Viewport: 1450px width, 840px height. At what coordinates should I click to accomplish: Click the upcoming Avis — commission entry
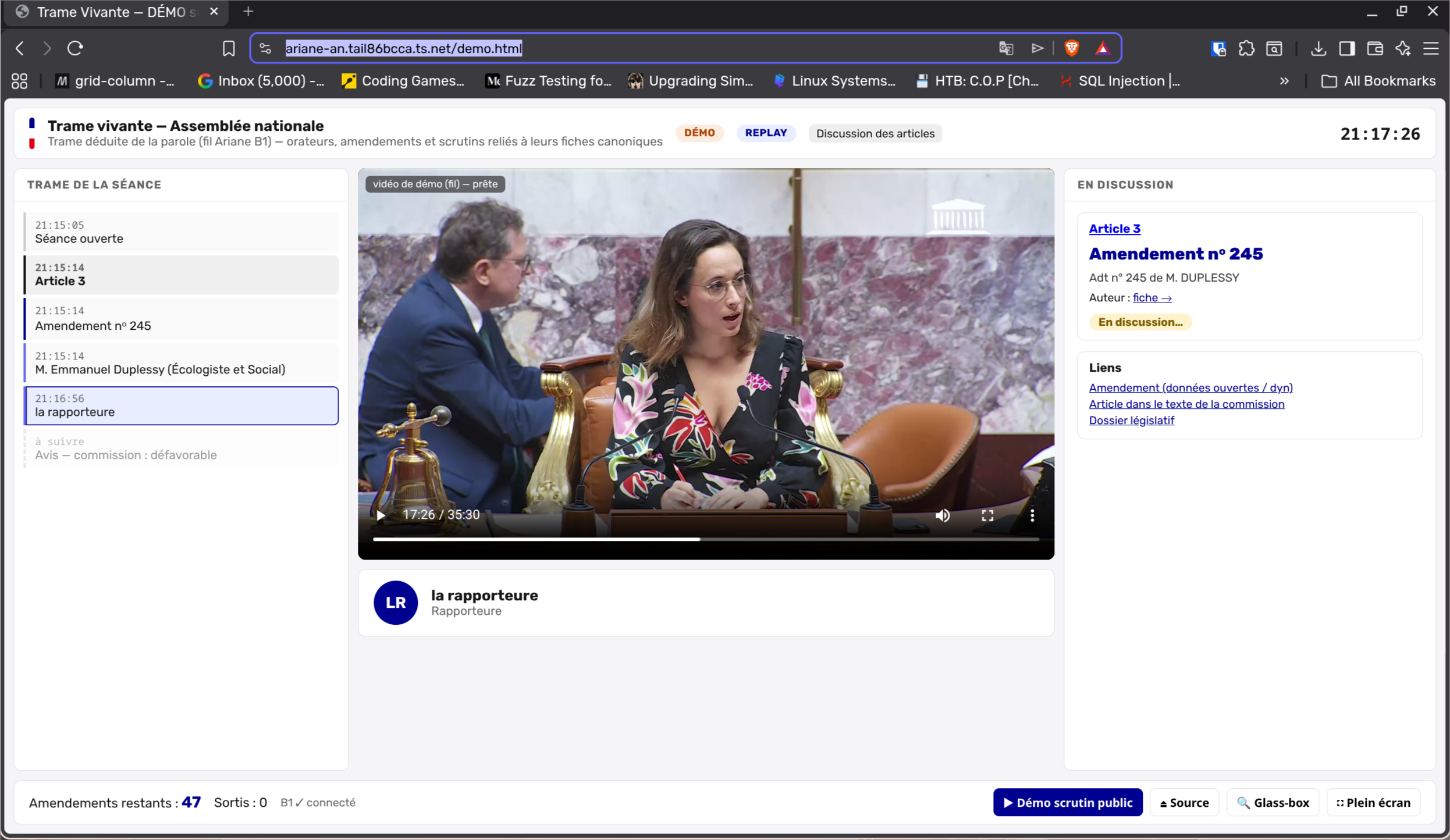point(181,449)
